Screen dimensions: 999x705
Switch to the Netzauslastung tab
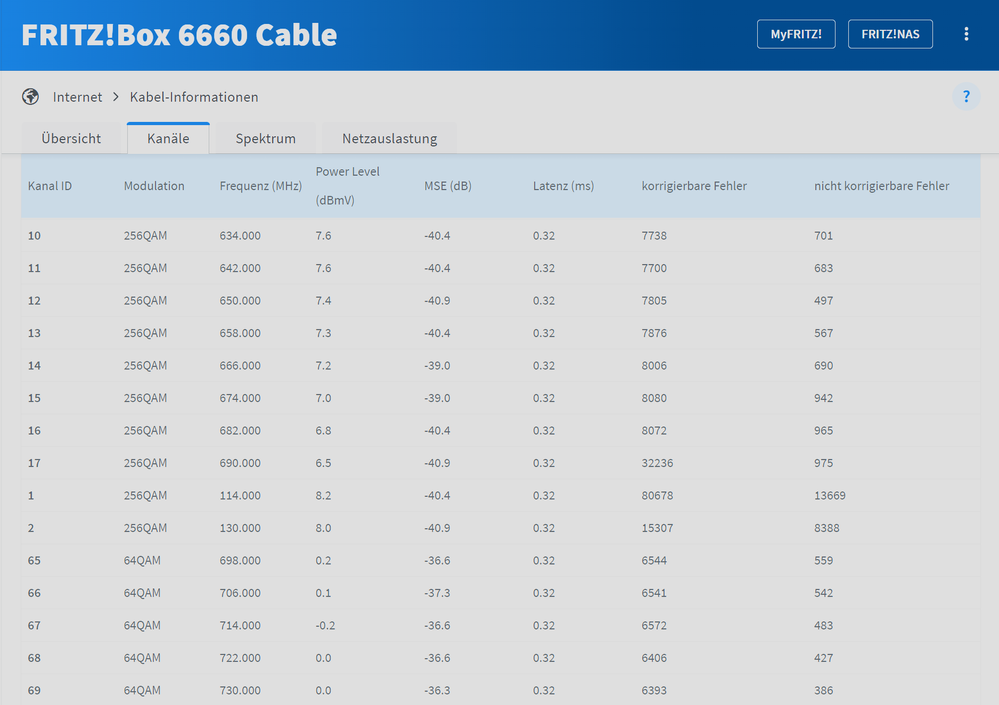(389, 138)
